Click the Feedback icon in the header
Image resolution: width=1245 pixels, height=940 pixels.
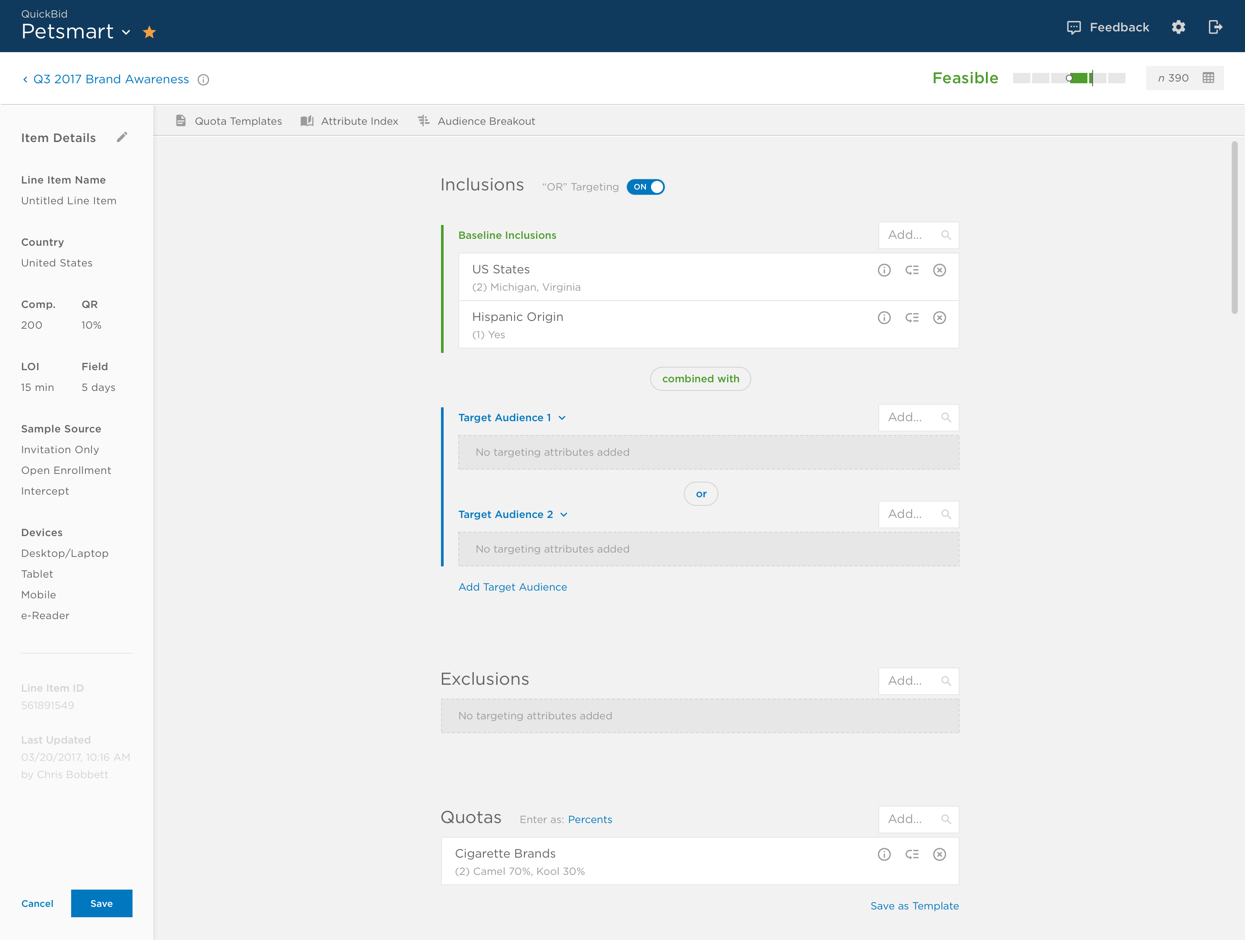coord(1072,27)
